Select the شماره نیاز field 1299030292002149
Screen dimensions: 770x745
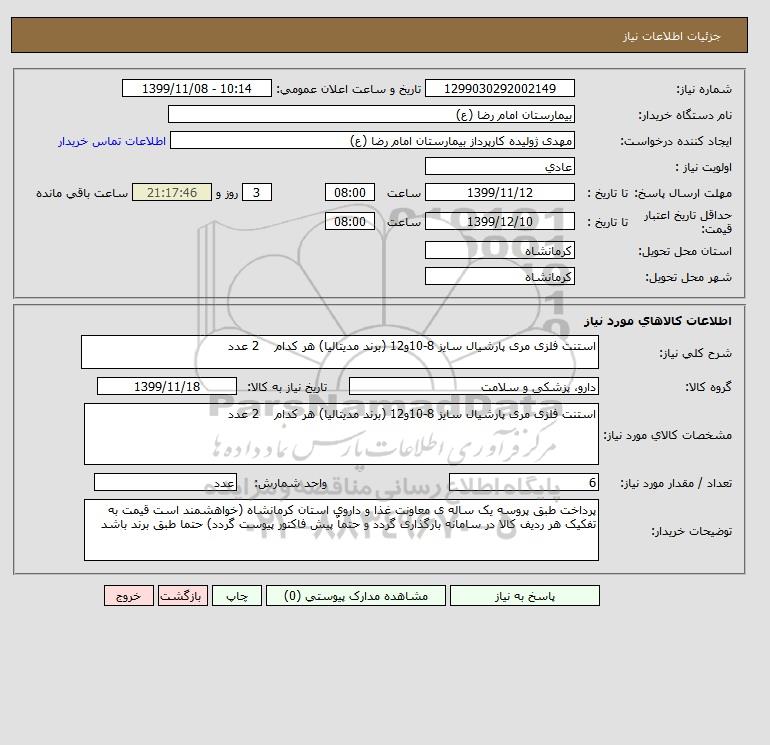point(499,88)
